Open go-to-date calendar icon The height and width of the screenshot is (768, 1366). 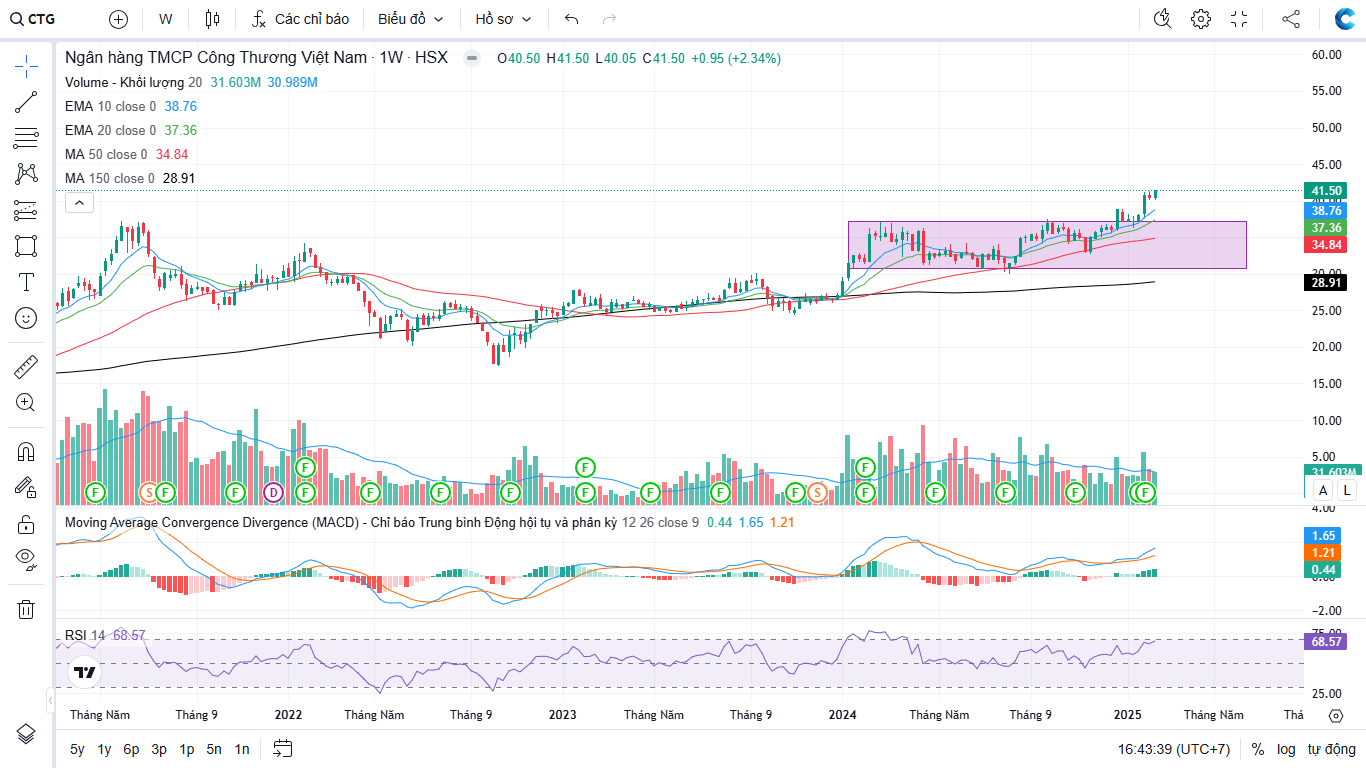click(x=282, y=748)
